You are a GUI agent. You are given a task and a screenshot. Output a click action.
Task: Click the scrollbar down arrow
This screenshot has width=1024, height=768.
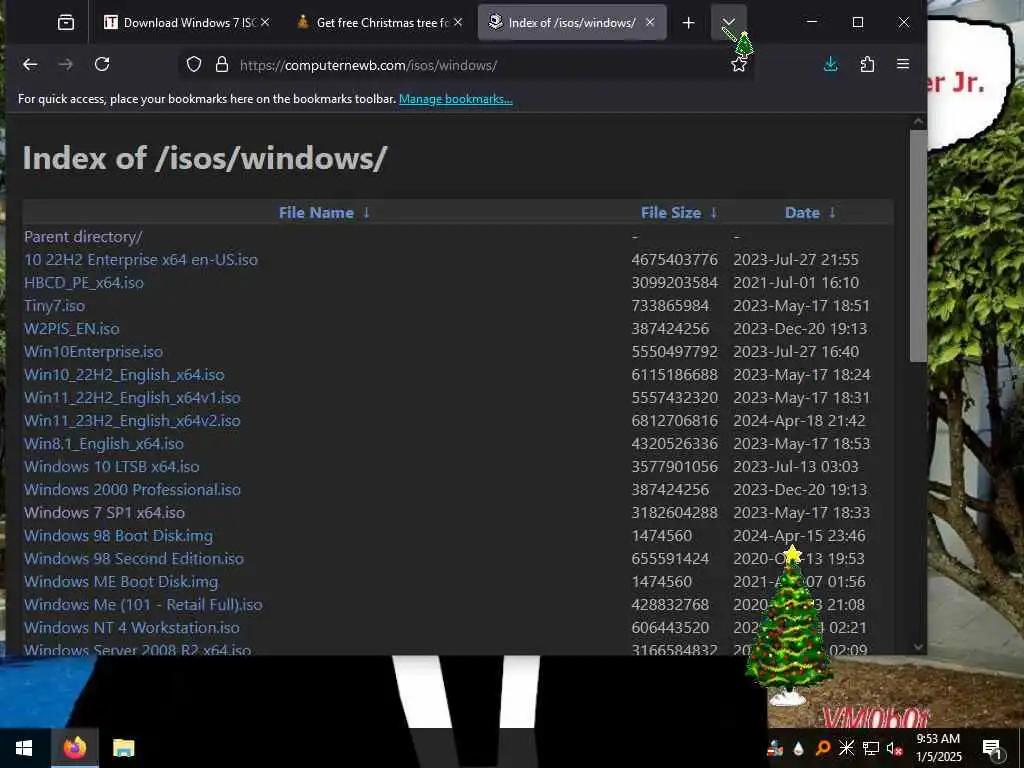pyautogui.click(x=918, y=647)
